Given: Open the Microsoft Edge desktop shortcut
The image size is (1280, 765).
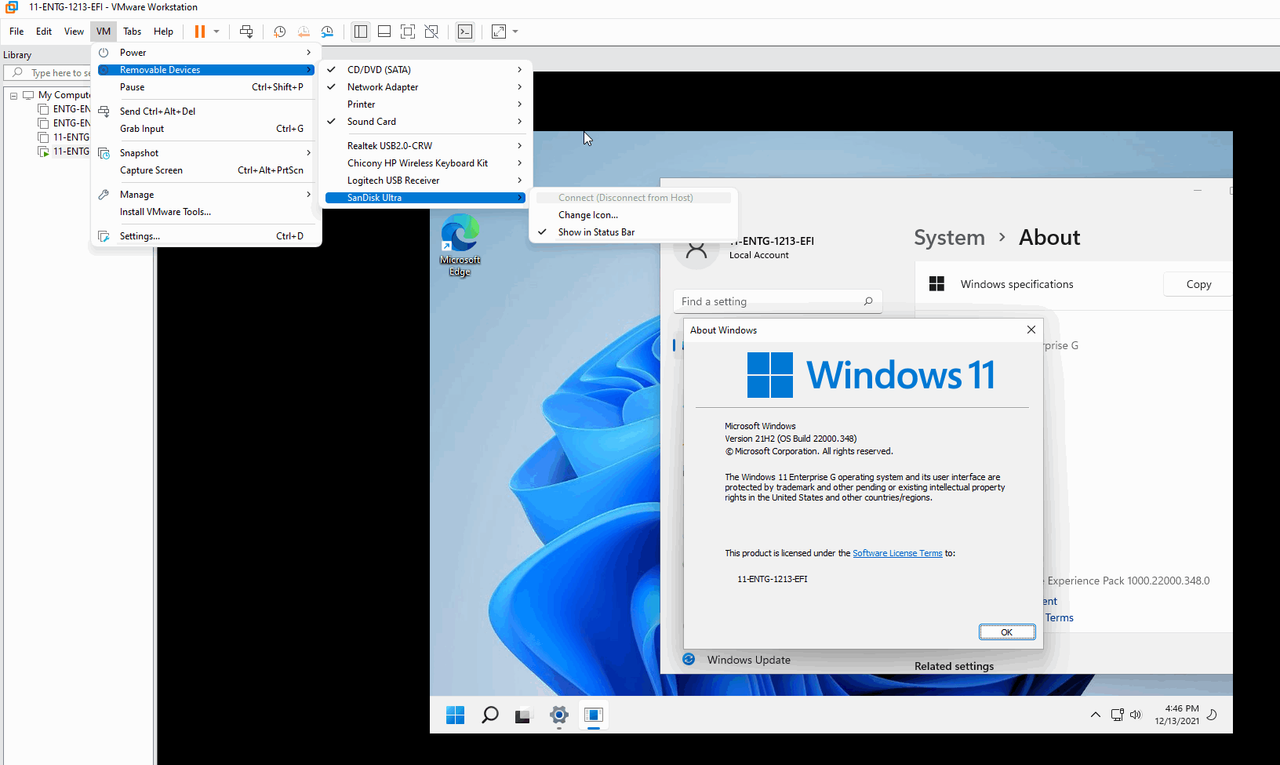Looking at the screenshot, I should (460, 245).
